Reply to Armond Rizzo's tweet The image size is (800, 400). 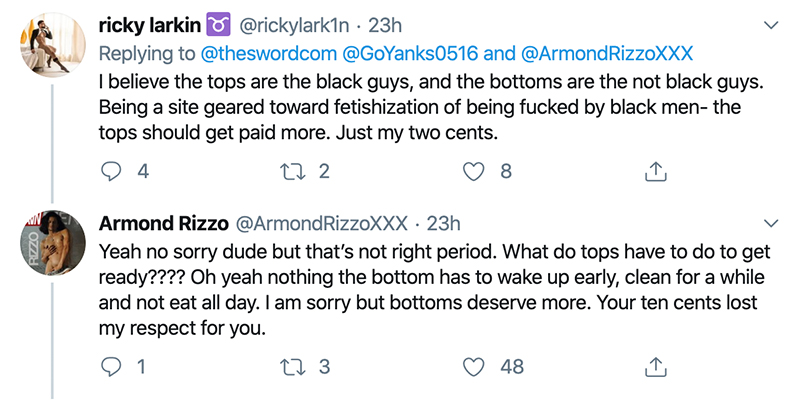pyautogui.click(x=113, y=367)
